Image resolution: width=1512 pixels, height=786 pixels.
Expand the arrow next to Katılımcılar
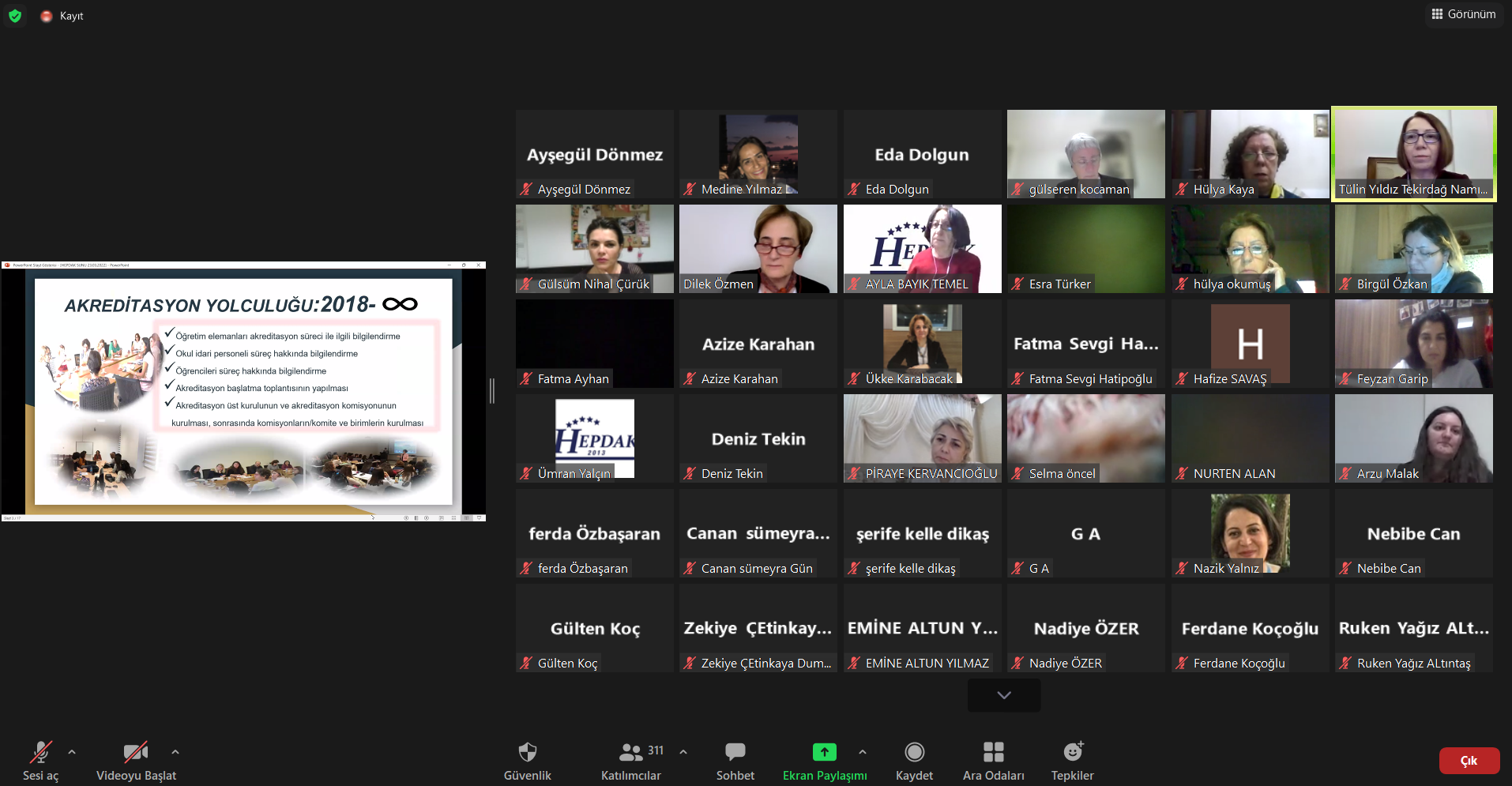[x=683, y=752]
